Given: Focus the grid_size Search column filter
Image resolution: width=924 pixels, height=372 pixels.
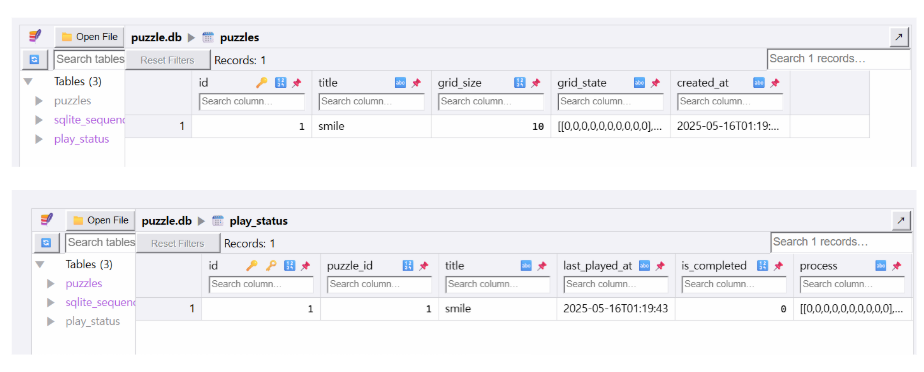Looking at the screenshot, I should (491, 101).
